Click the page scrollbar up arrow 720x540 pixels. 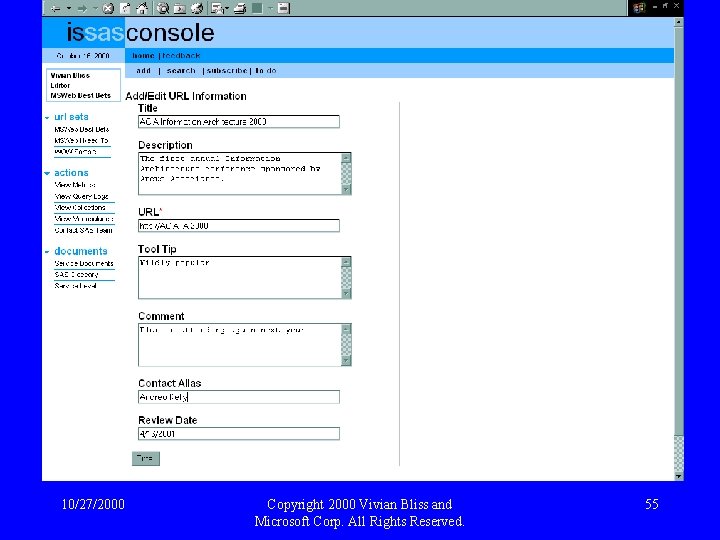pos(678,22)
